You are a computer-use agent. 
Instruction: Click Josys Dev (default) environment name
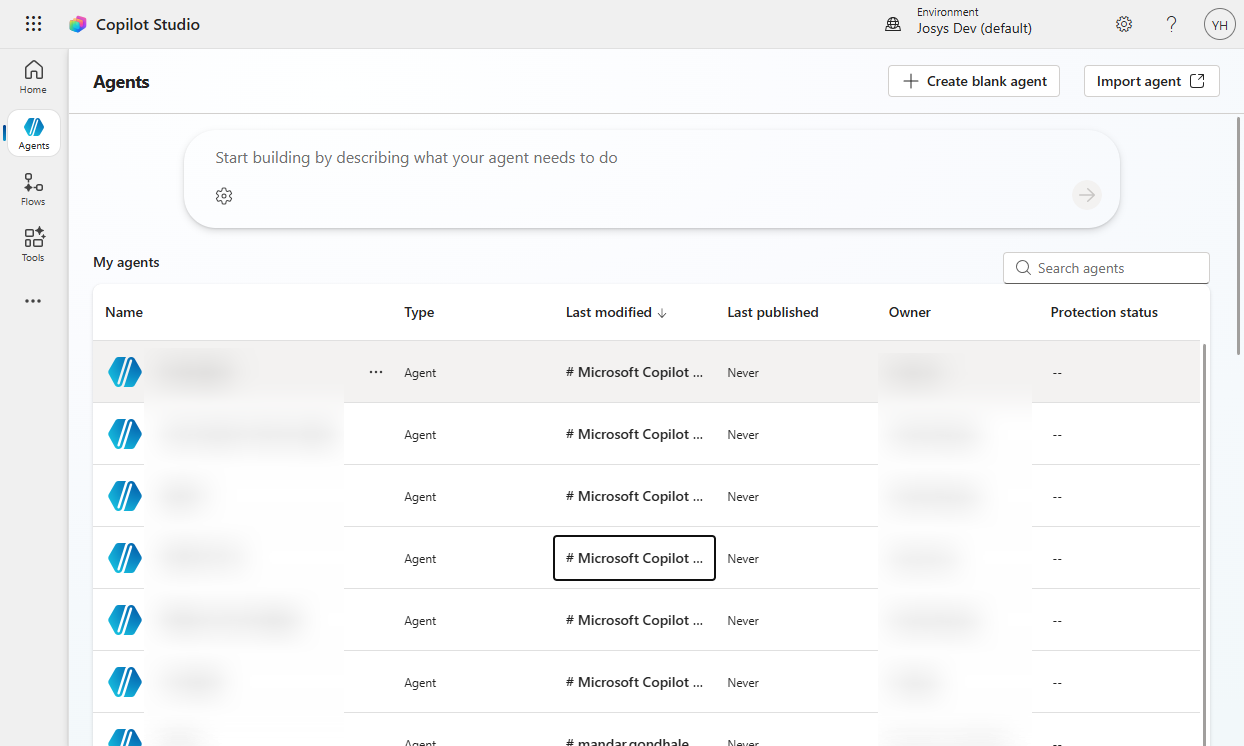[974, 28]
